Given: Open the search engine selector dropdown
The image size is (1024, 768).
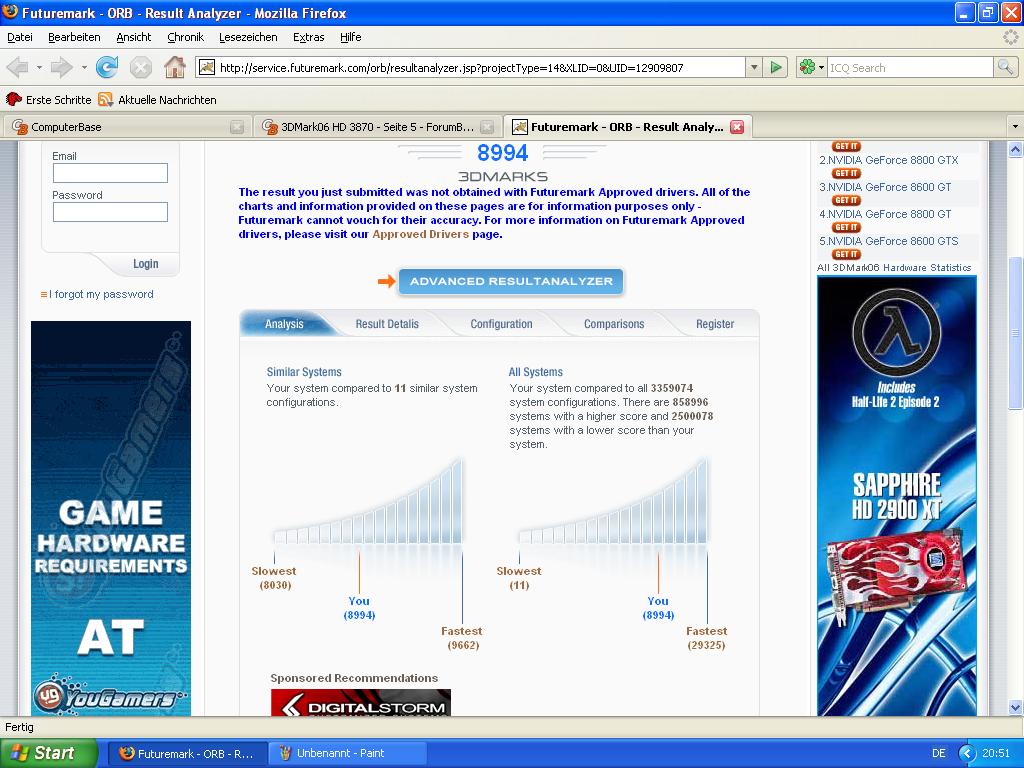Looking at the screenshot, I should tap(821, 67).
